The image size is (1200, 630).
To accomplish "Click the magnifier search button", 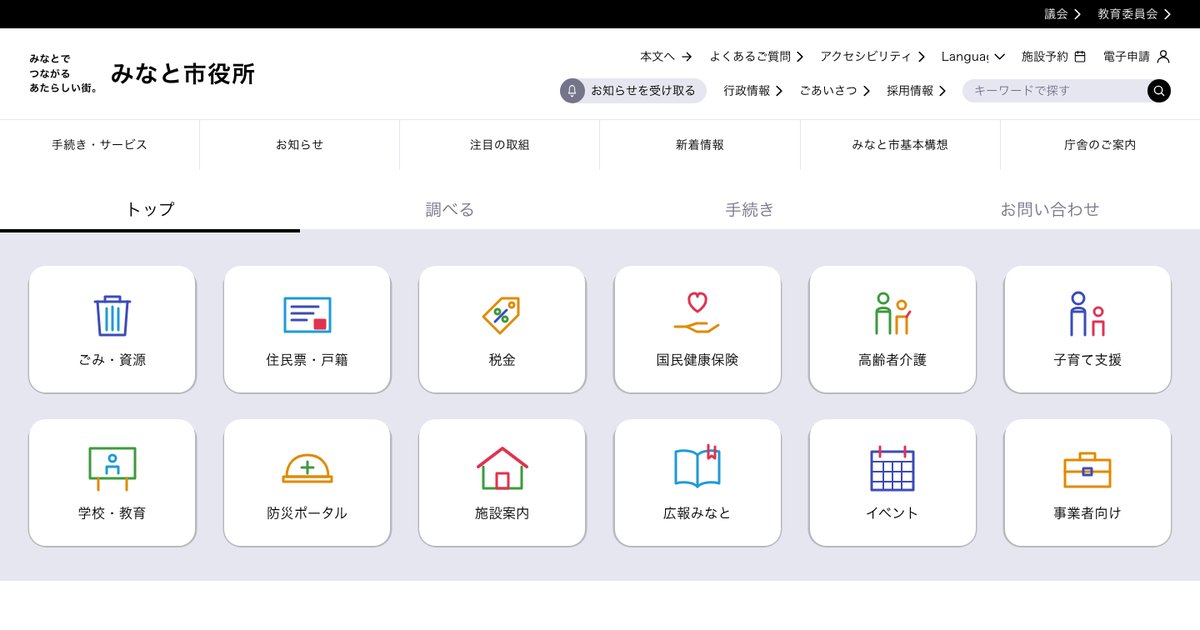I will [x=1159, y=91].
